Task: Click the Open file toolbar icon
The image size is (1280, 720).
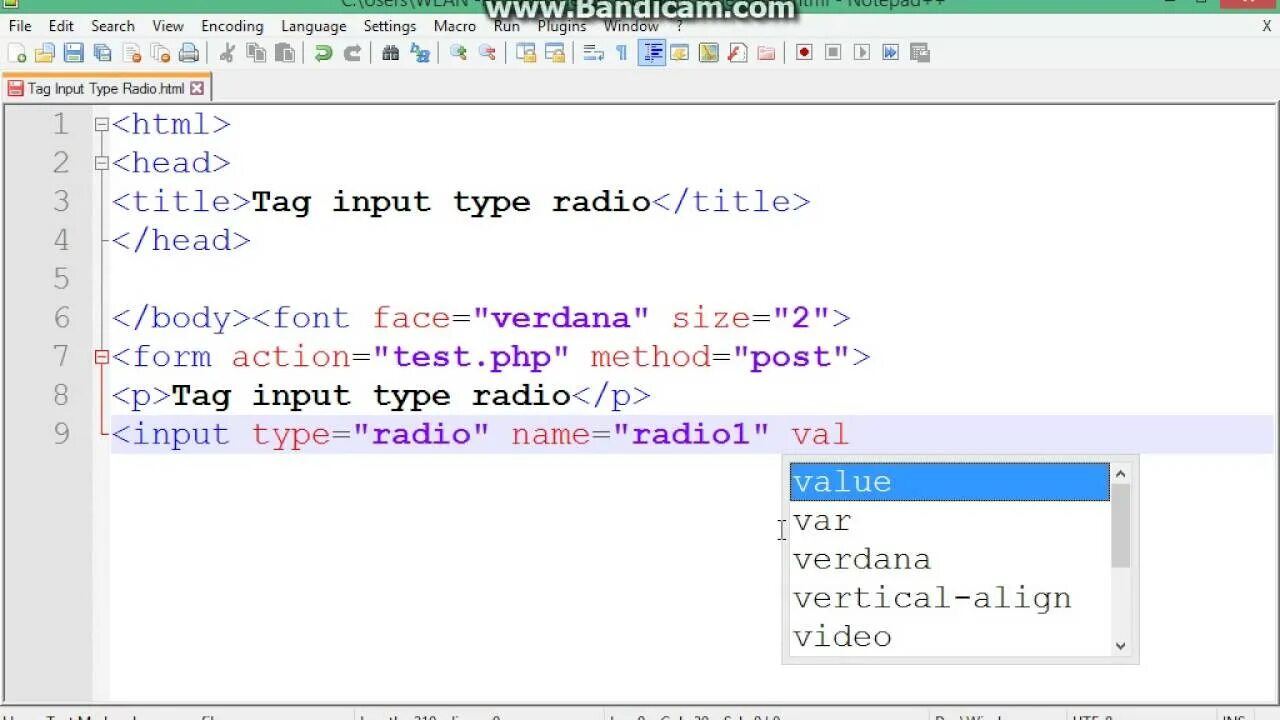Action: [45, 53]
